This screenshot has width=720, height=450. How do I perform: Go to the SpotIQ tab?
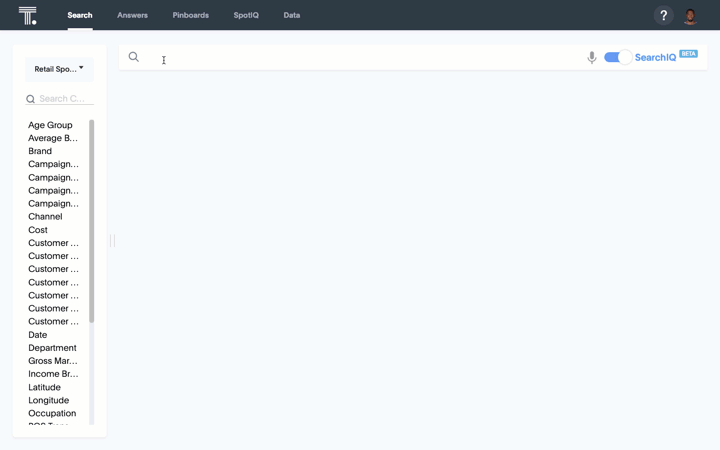pyautogui.click(x=246, y=15)
